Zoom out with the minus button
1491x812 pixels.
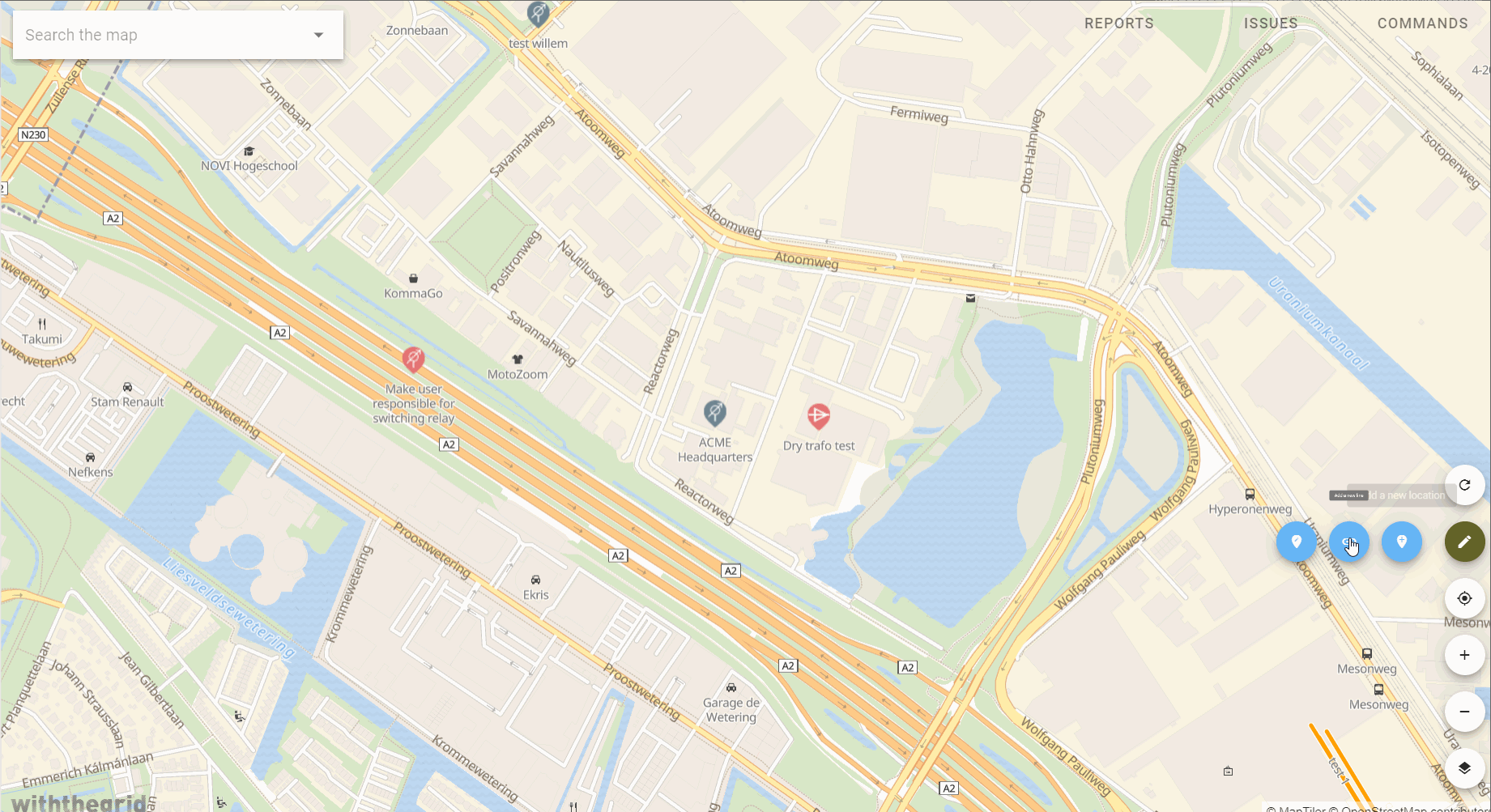(x=1464, y=712)
